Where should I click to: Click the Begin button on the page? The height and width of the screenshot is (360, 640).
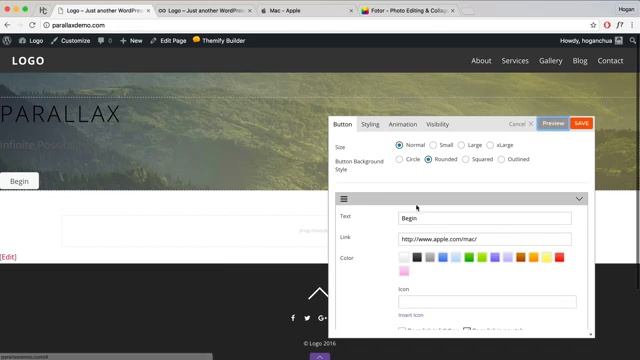coord(19,181)
